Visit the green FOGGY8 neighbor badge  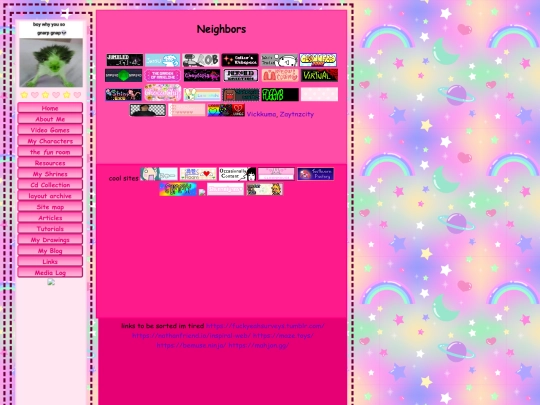[280, 95]
